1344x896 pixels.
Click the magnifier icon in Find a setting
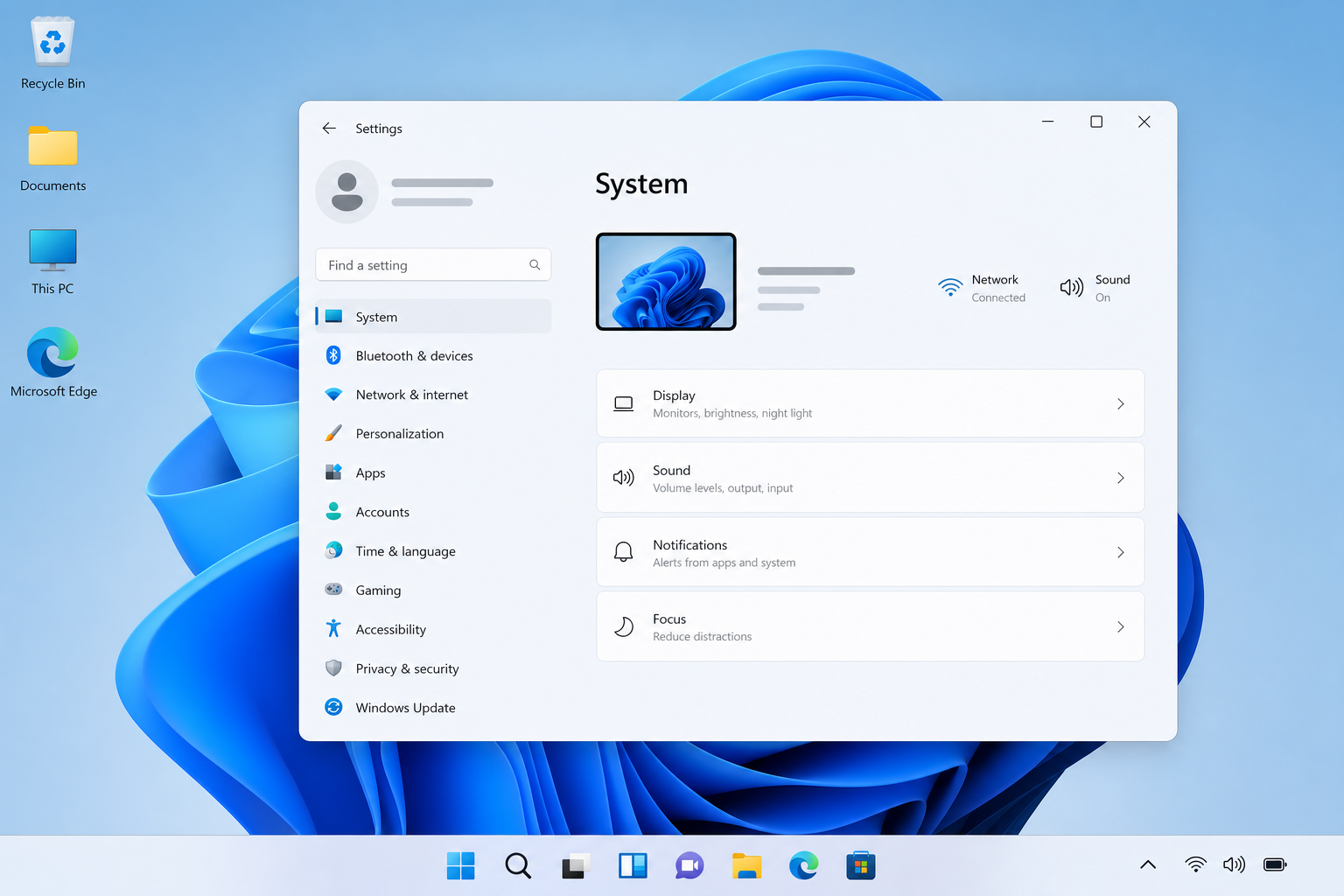(535, 264)
